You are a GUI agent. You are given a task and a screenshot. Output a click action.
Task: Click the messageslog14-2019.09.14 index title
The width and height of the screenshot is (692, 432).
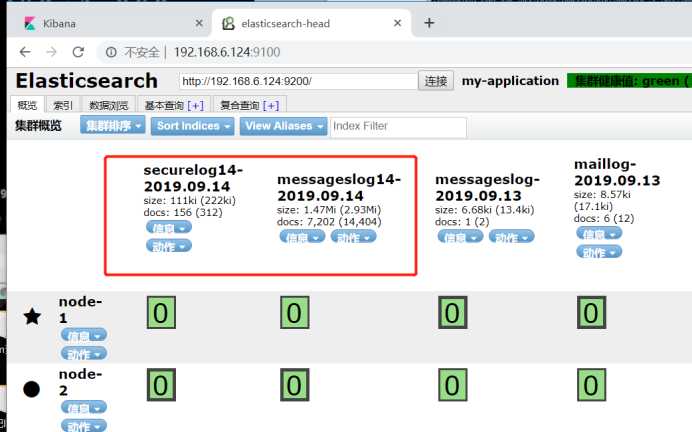tap(339, 188)
